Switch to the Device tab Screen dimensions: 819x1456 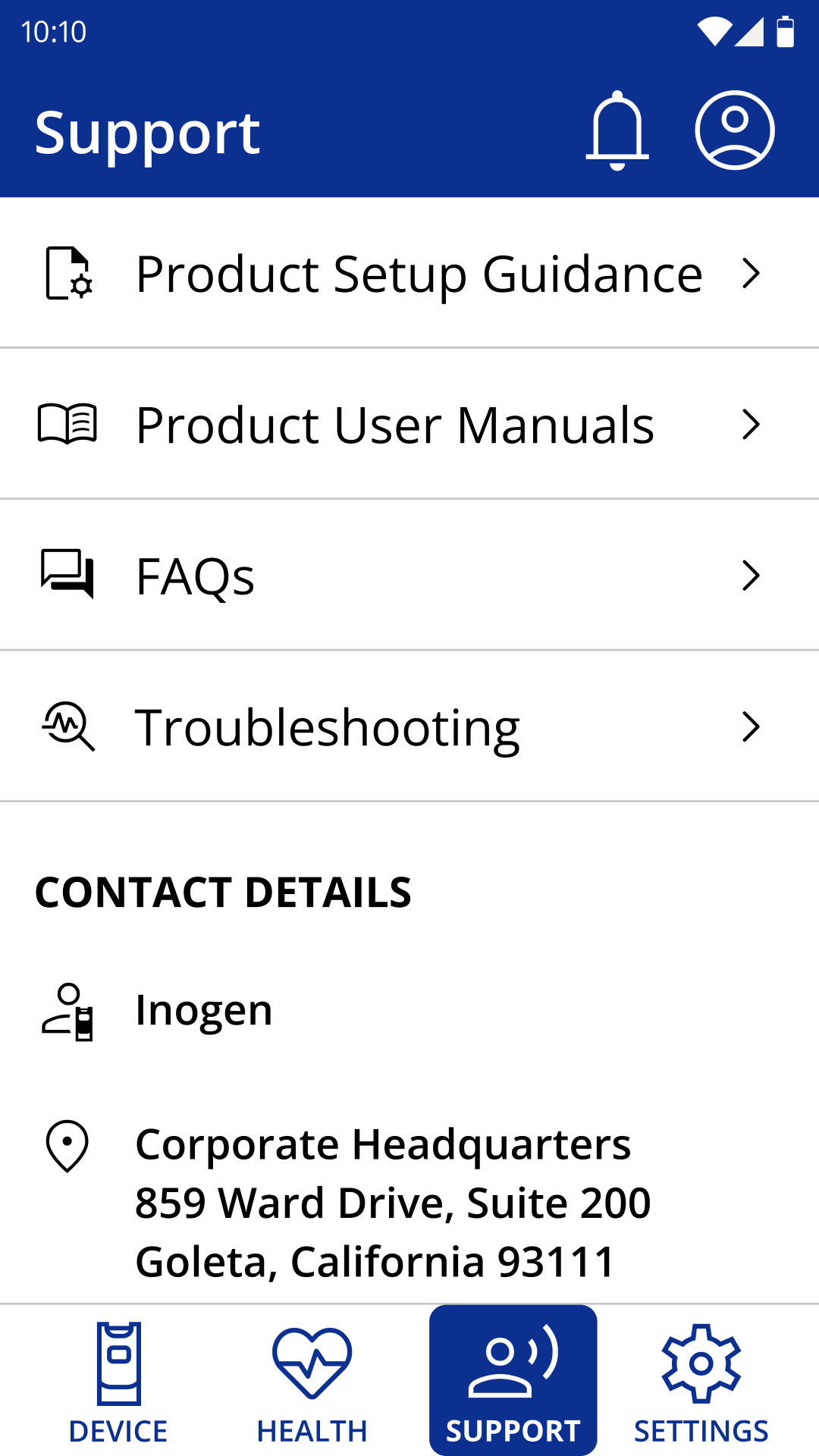click(118, 1382)
